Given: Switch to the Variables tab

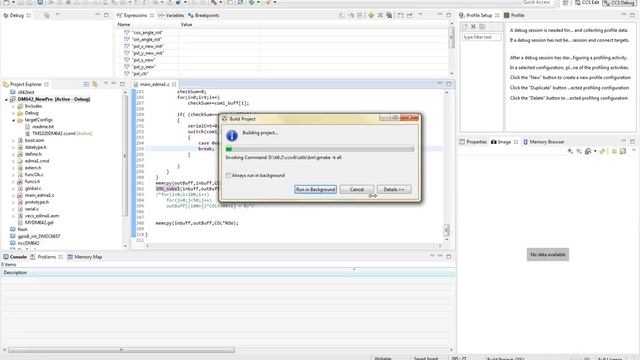Looking at the screenshot, I should click(x=171, y=16).
